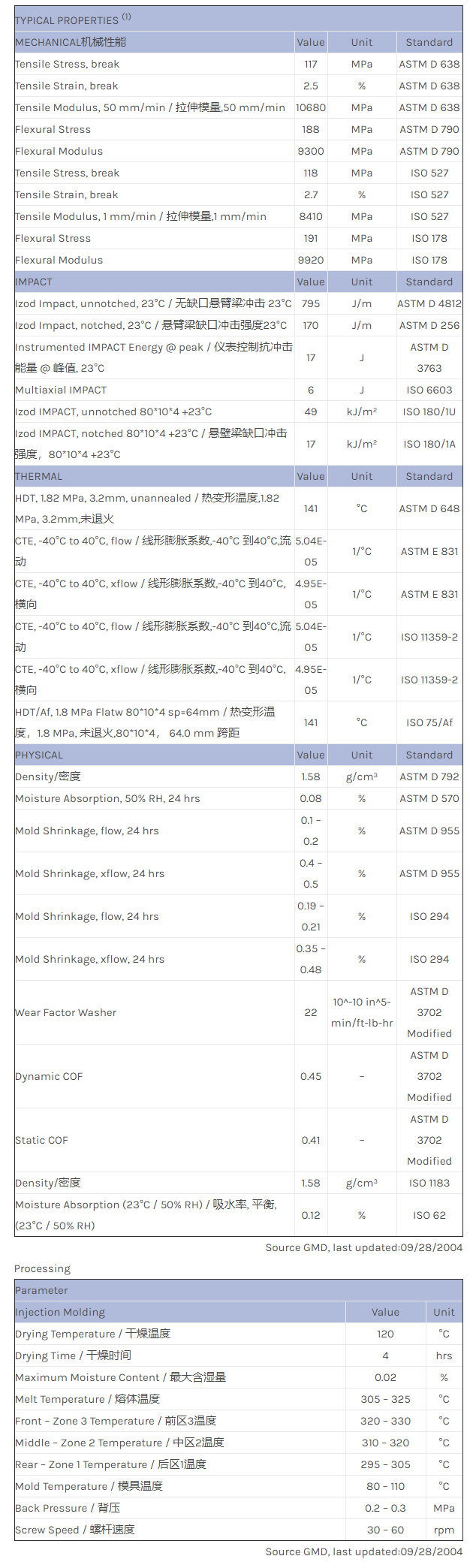Image resolution: width=473 pixels, height=1568 pixels.
Task: Click the ISO 6603 standard cell
Action: [x=429, y=390]
